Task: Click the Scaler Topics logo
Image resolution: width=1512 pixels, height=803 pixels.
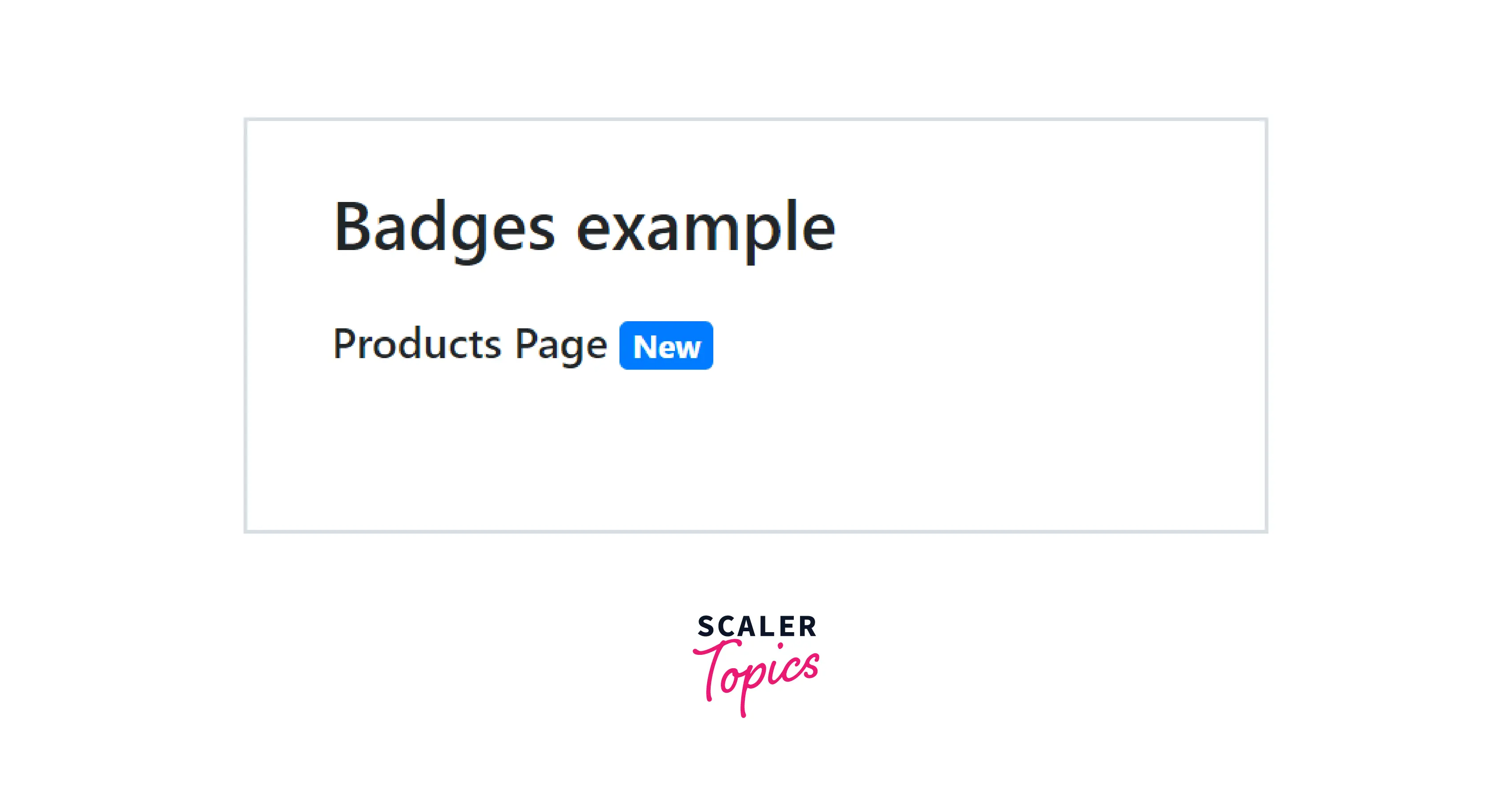Action: pyautogui.click(x=756, y=663)
